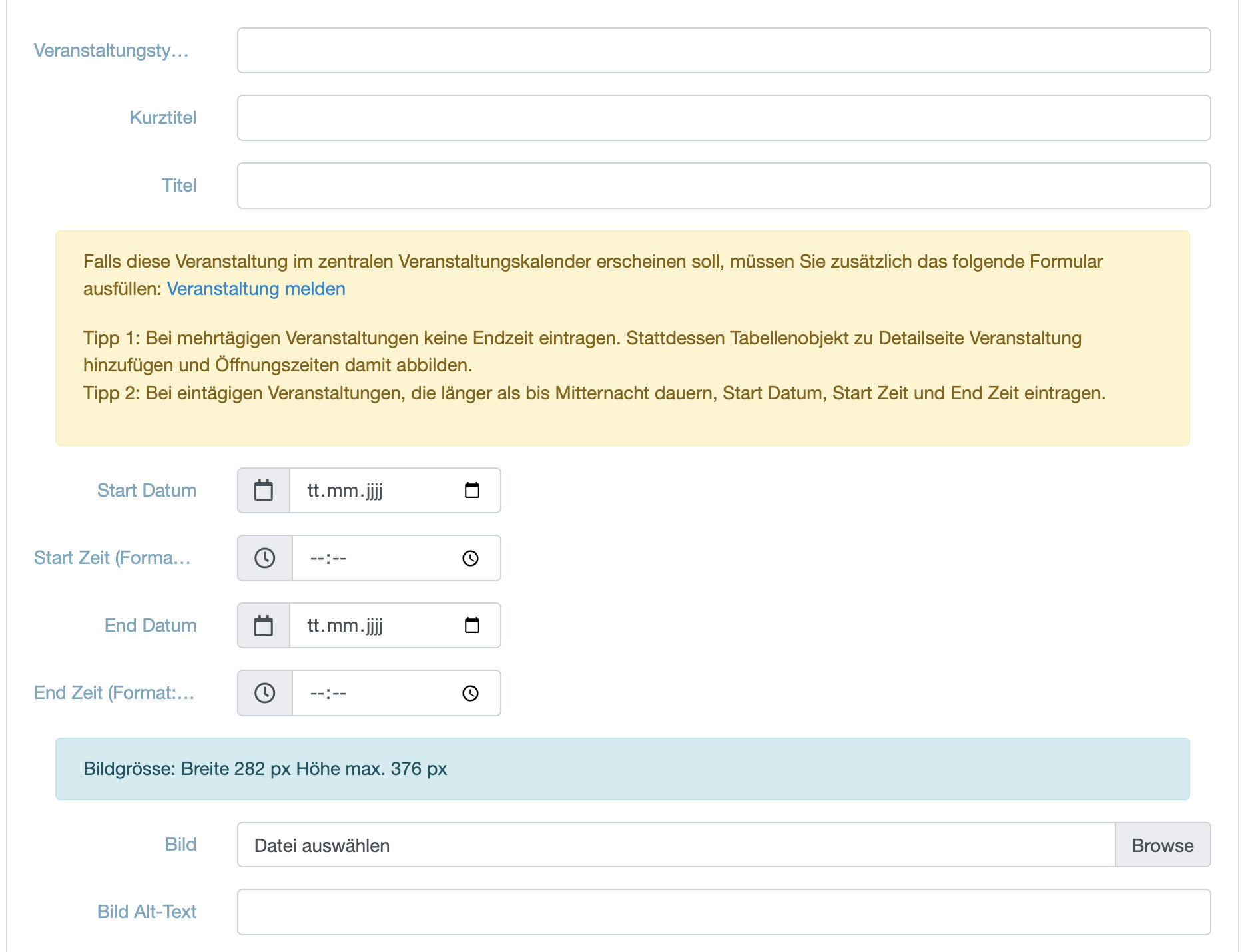Click the calendar addon icon beside Start Datum
This screenshot has height=952, width=1244.
coord(264,491)
